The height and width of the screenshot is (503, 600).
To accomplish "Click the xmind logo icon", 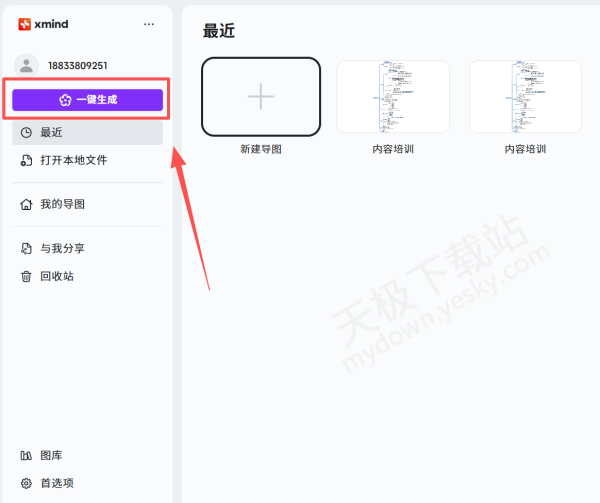I will 24,24.
